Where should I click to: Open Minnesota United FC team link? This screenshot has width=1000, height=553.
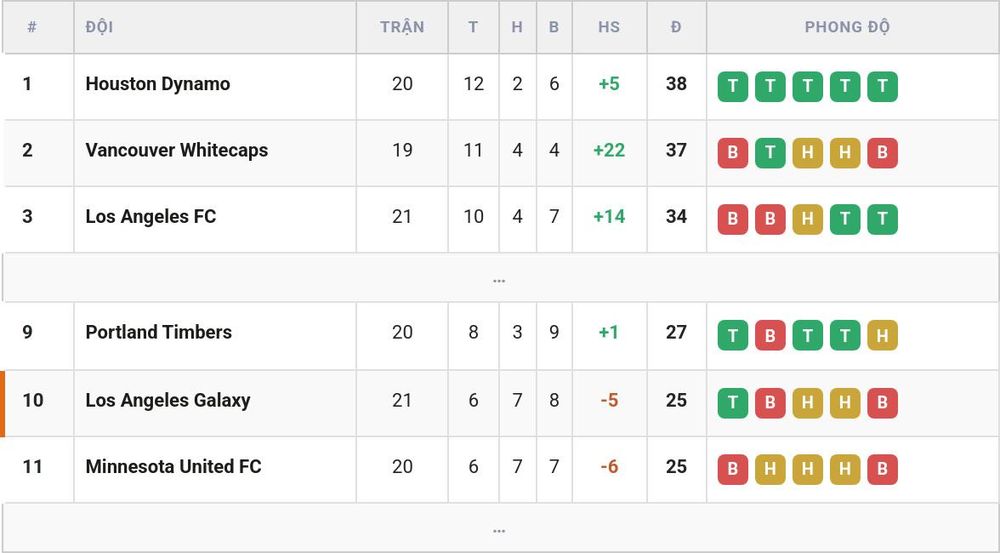pyautogui.click(x=173, y=467)
